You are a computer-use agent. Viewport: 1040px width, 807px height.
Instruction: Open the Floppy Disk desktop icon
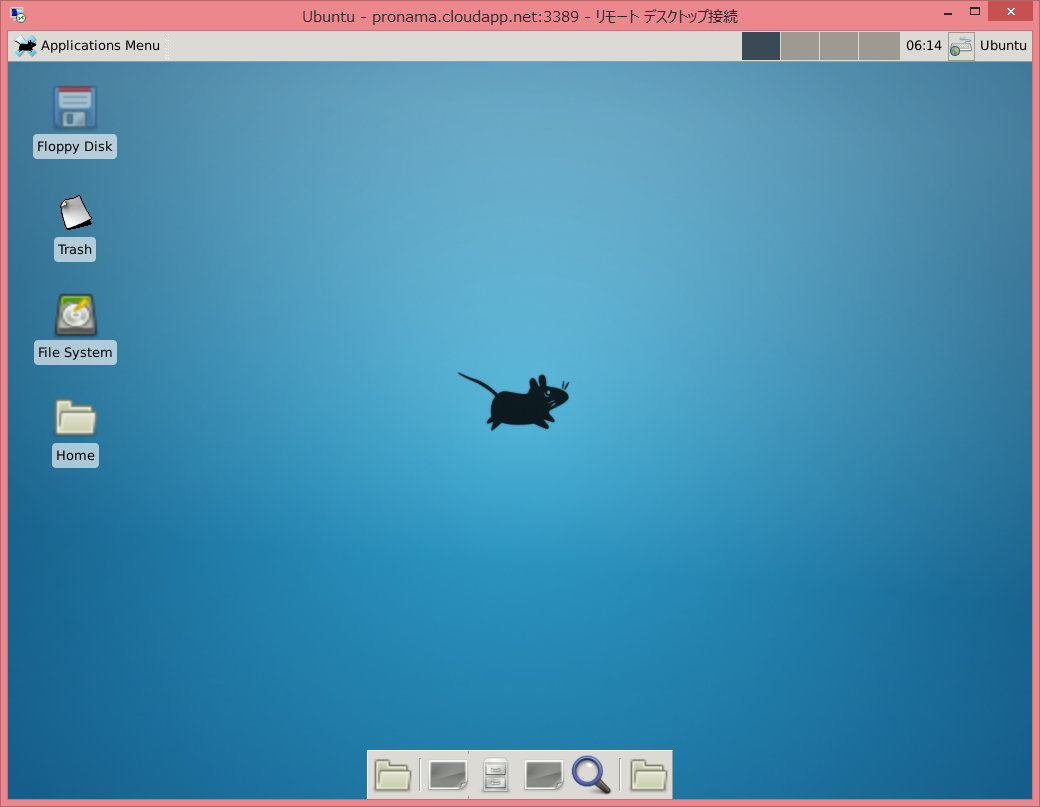[75, 108]
